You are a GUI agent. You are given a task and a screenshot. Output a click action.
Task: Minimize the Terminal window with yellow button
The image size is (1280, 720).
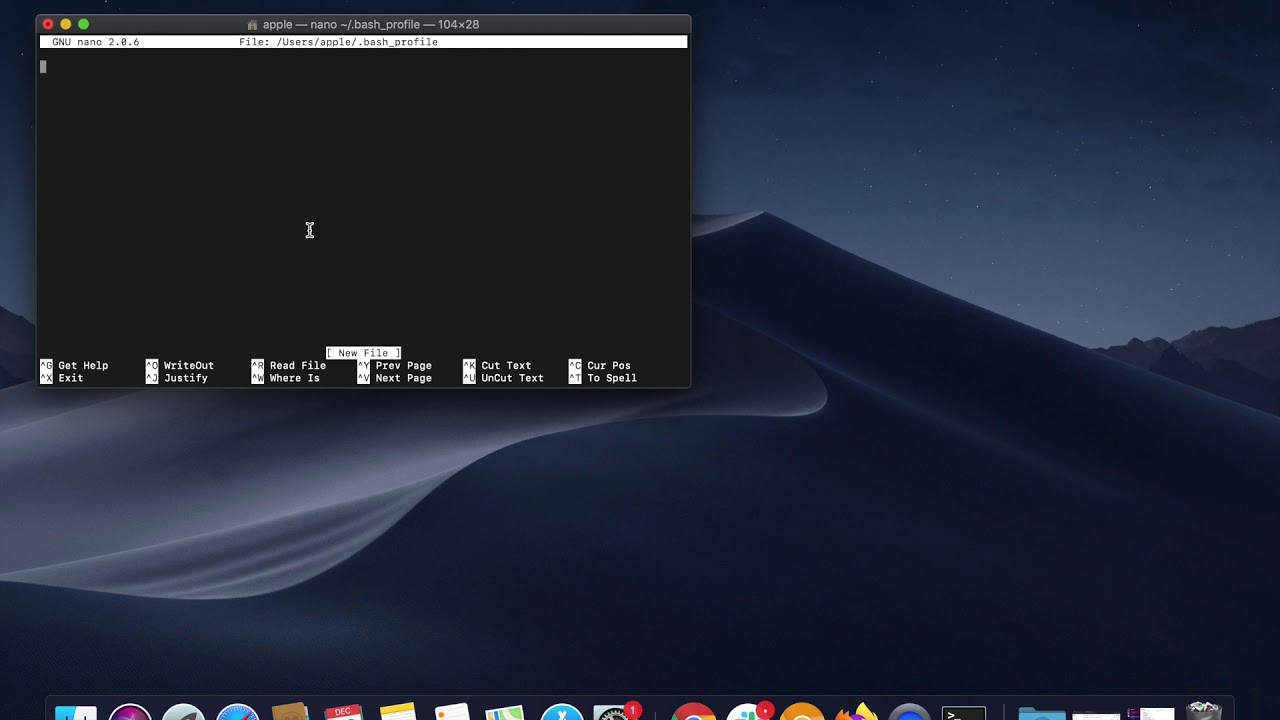point(66,24)
